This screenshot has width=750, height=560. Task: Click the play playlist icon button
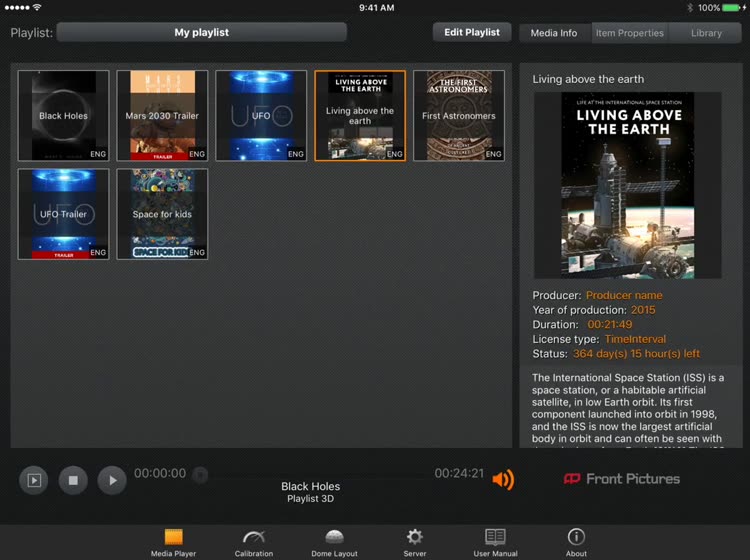pos(34,480)
